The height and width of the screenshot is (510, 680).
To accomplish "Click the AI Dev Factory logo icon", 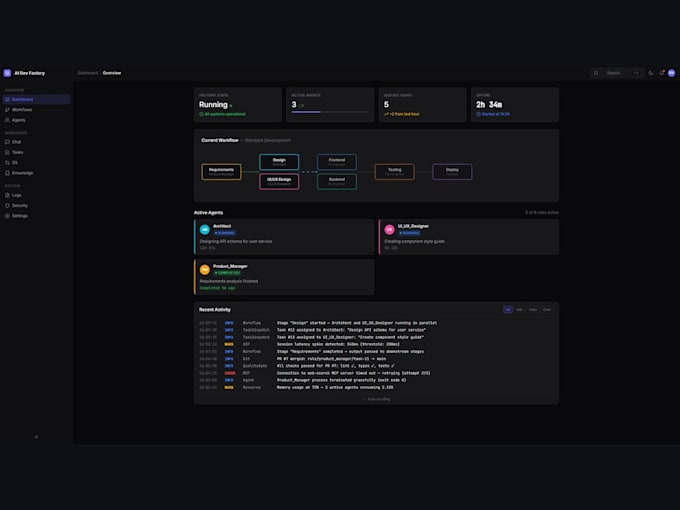I will 7,73.
